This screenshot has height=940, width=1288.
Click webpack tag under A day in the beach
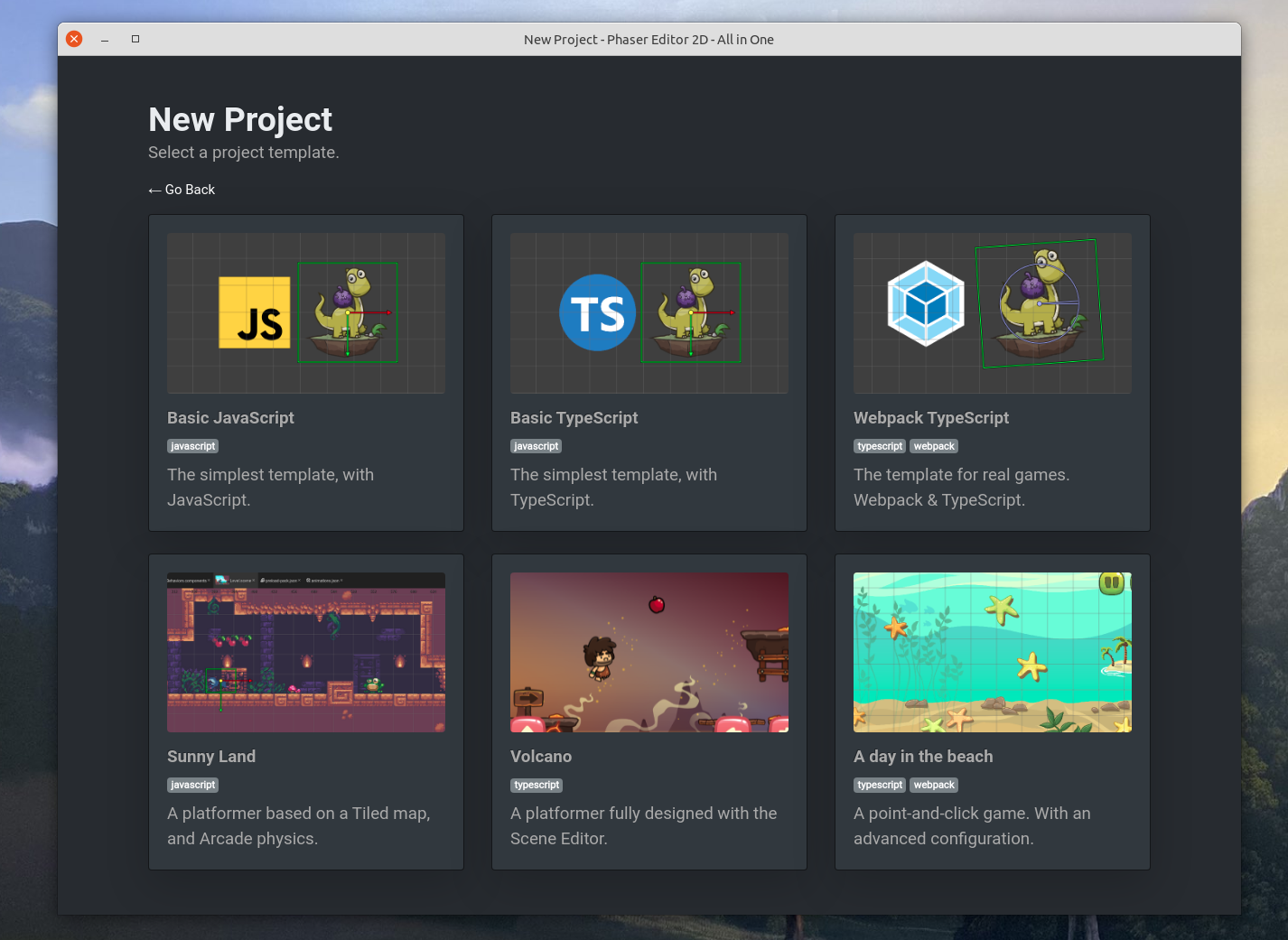pos(934,785)
